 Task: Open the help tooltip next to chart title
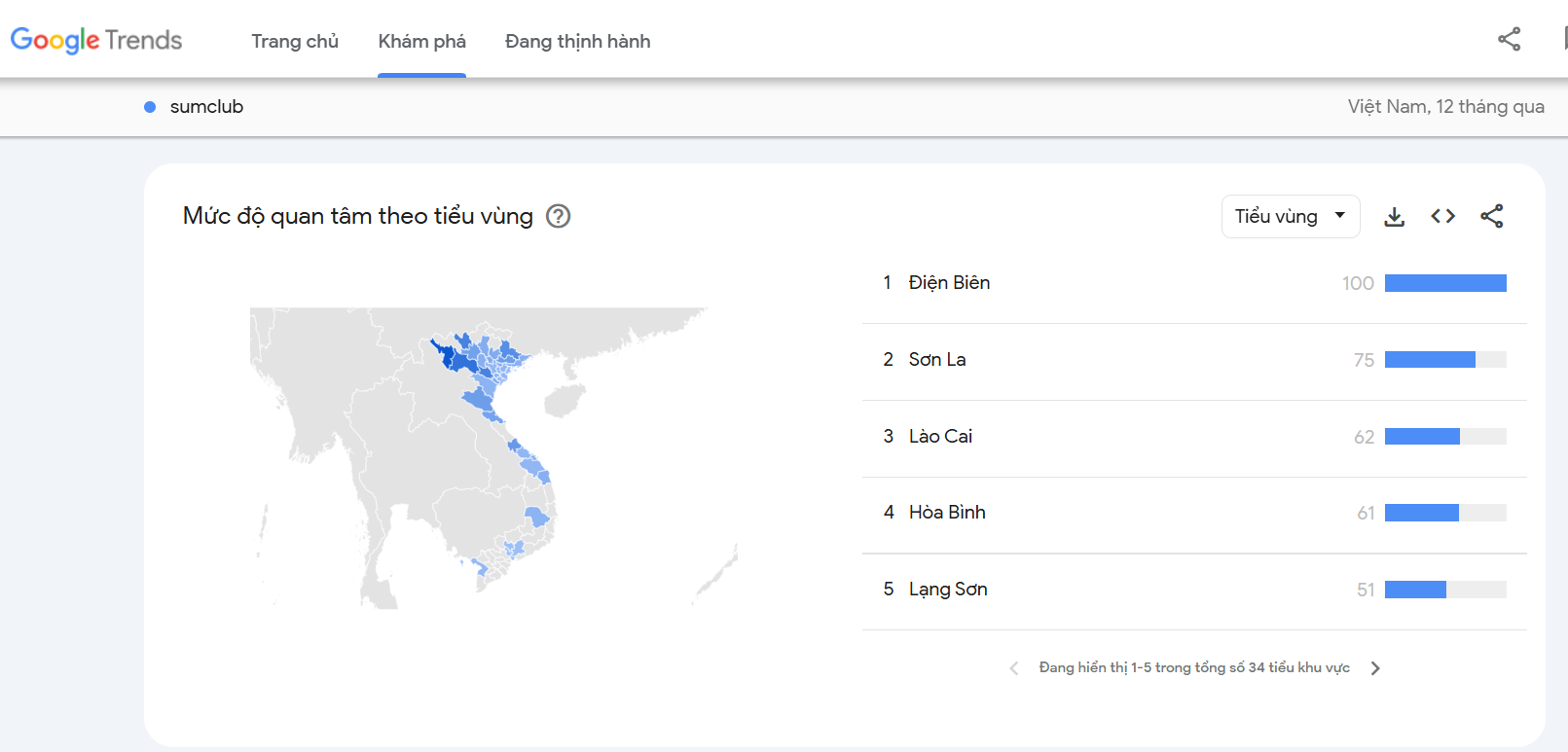click(559, 216)
